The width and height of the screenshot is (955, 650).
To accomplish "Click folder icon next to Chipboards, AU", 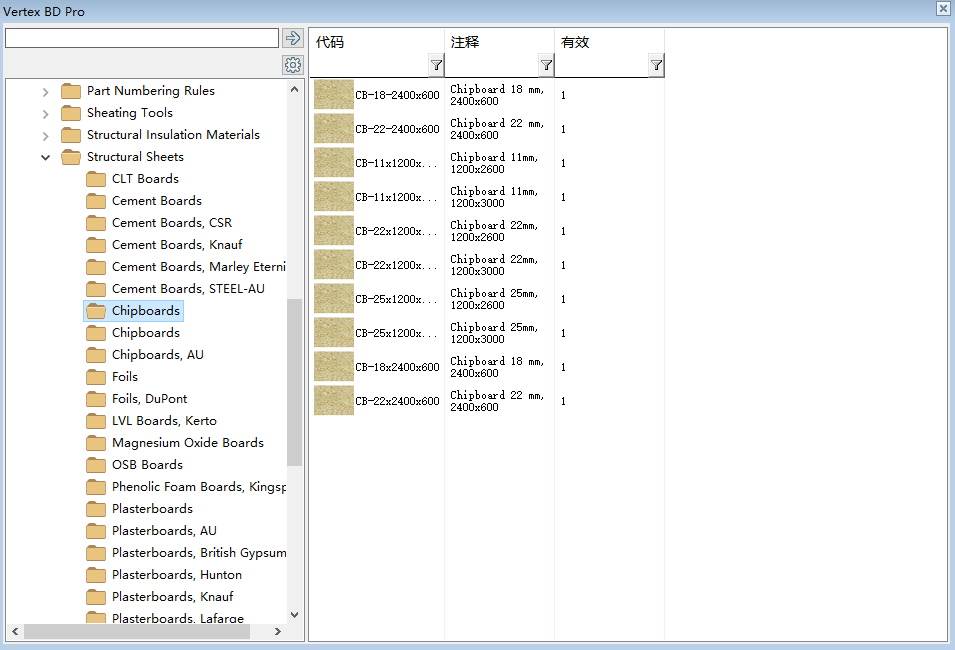I will coord(96,355).
